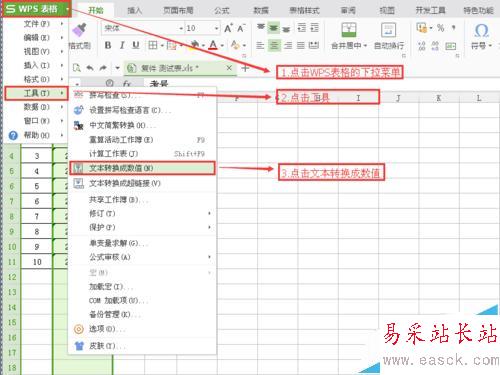Click the top align icon
Viewport: 500px width, 375px height.
click(261, 28)
